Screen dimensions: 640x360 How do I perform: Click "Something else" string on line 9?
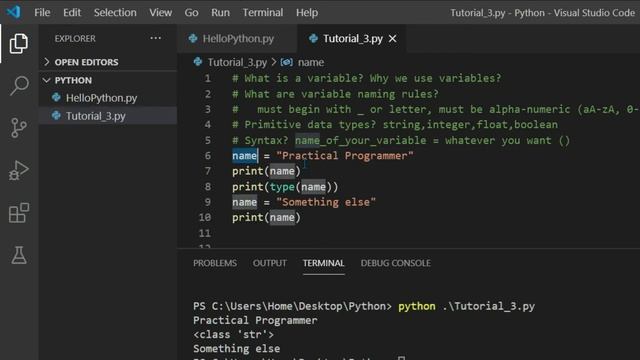coord(326,202)
